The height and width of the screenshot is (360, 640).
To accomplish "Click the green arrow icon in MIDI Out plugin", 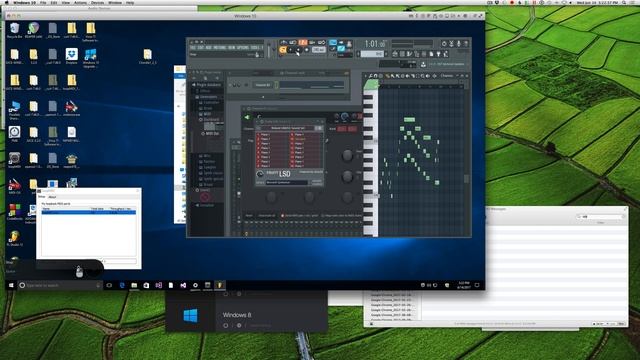I will 247,118.
